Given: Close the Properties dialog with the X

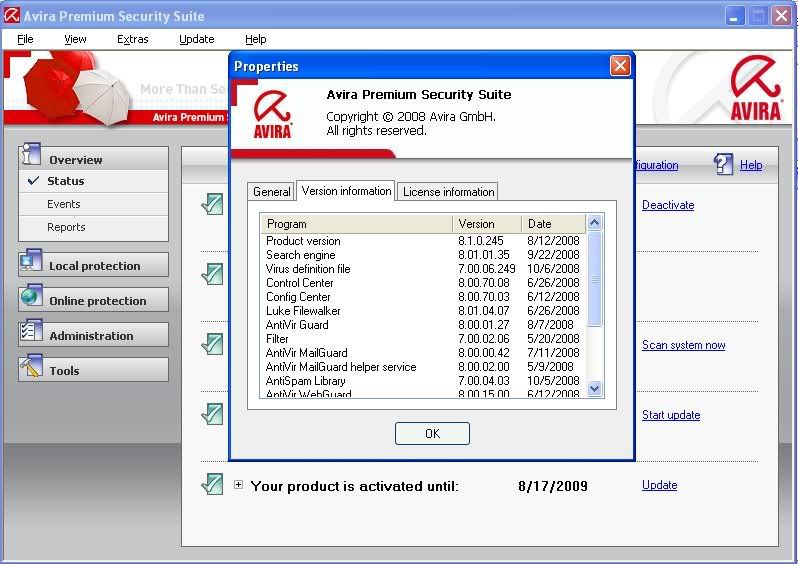Looking at the screenshot, I should point(620,66).
